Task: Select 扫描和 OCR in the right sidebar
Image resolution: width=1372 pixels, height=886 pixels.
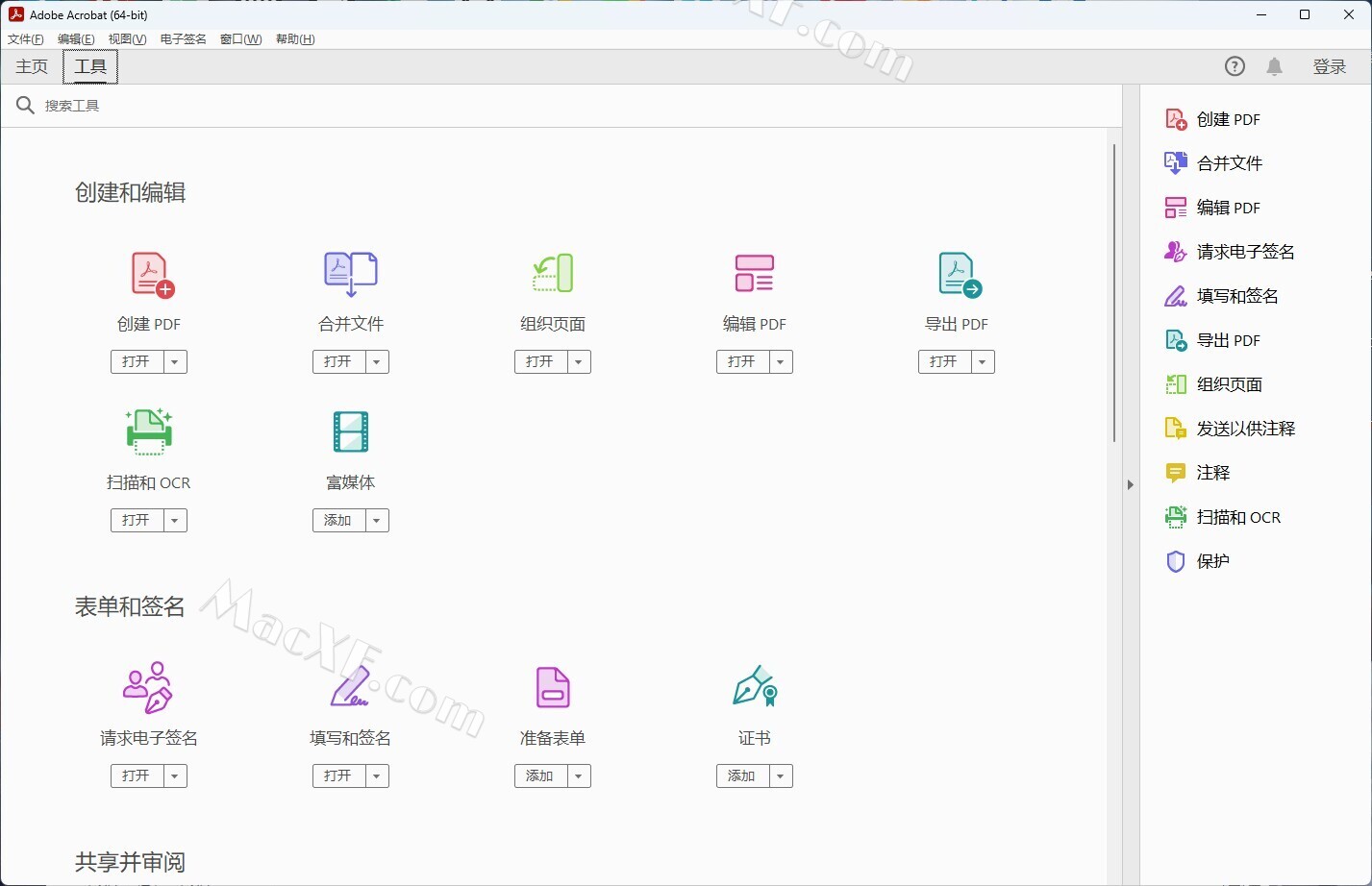Action: pos(1223,517)
